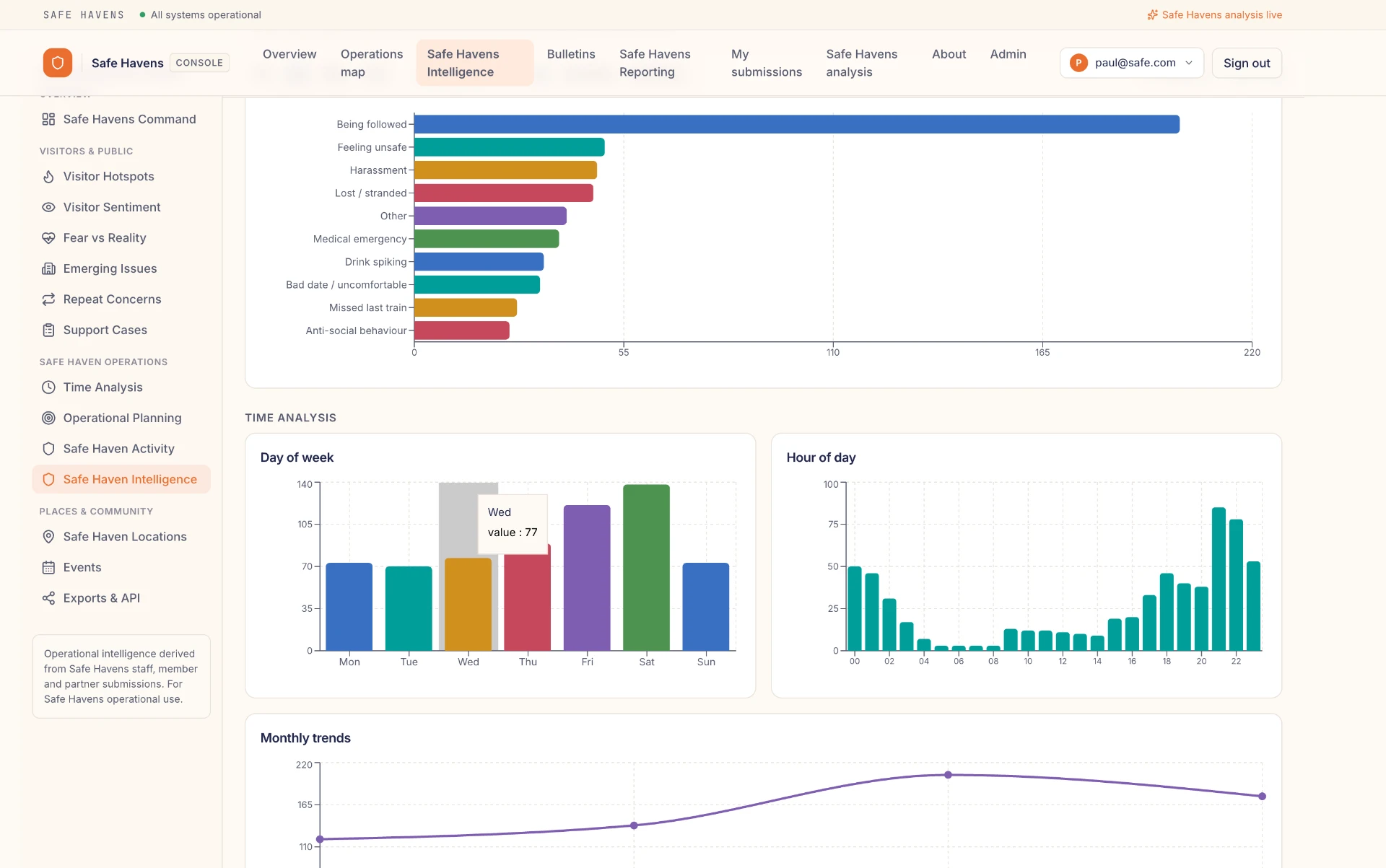
Task: Click the Monthly trends peak data point
Action: click(x=948, y=775)
